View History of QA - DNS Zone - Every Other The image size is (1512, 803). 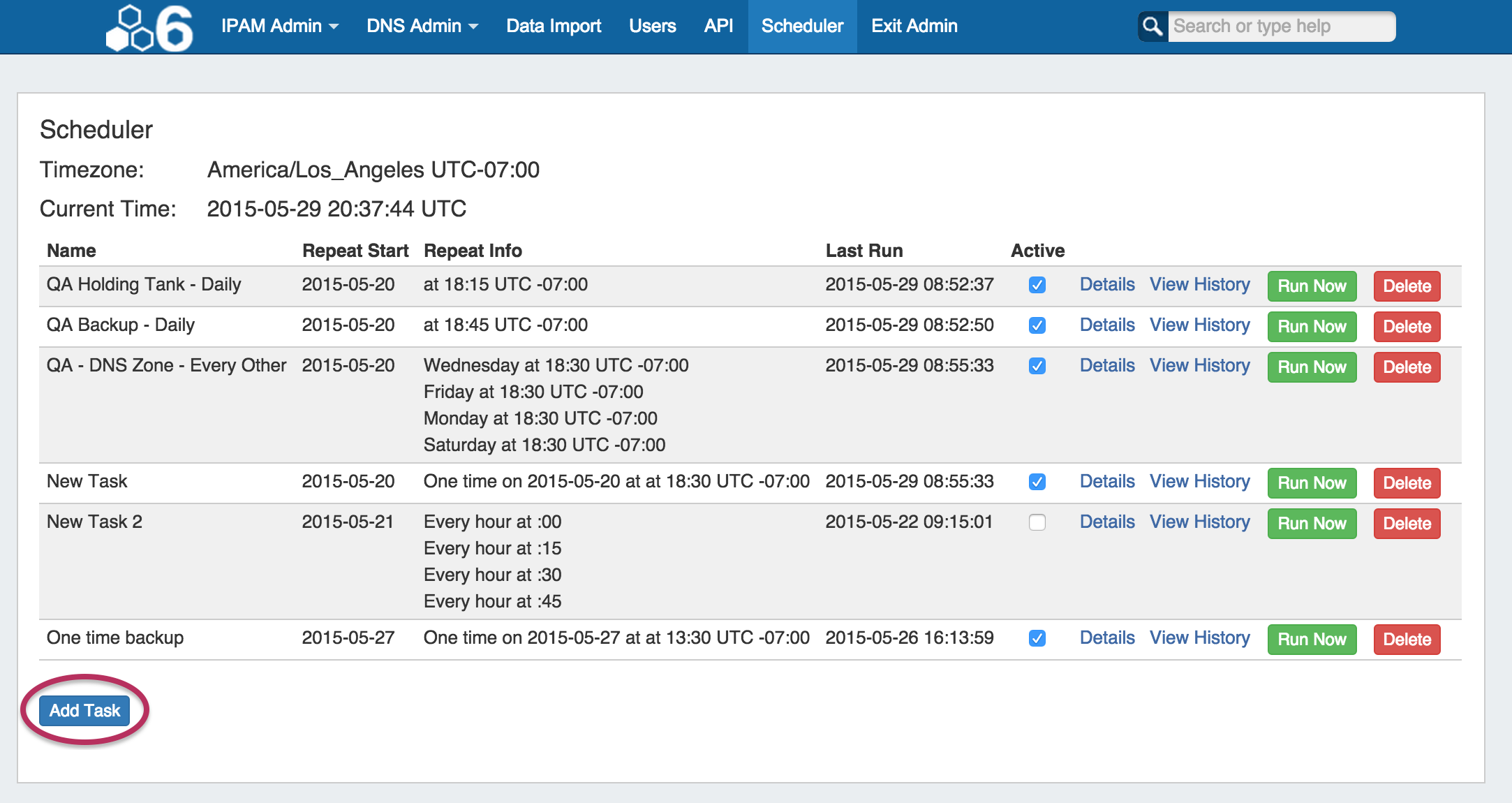coord(1200,365)
